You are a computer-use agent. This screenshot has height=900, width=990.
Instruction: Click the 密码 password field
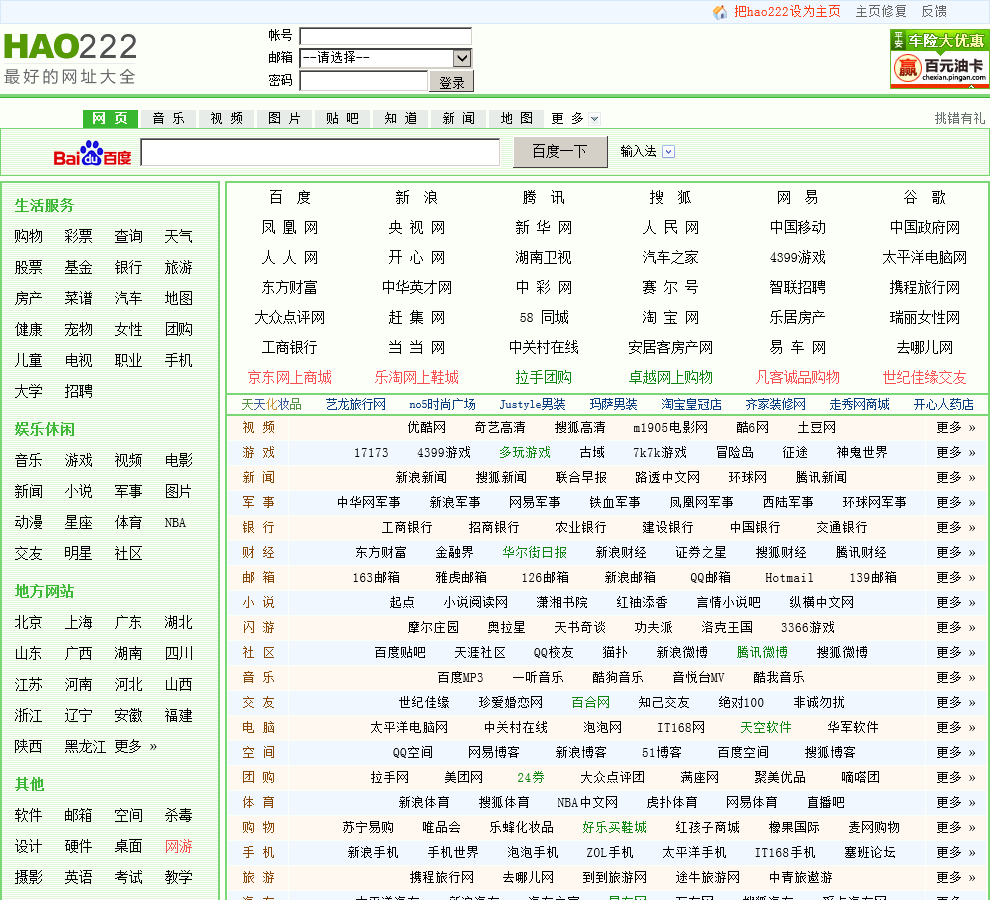tap(363, 81)
